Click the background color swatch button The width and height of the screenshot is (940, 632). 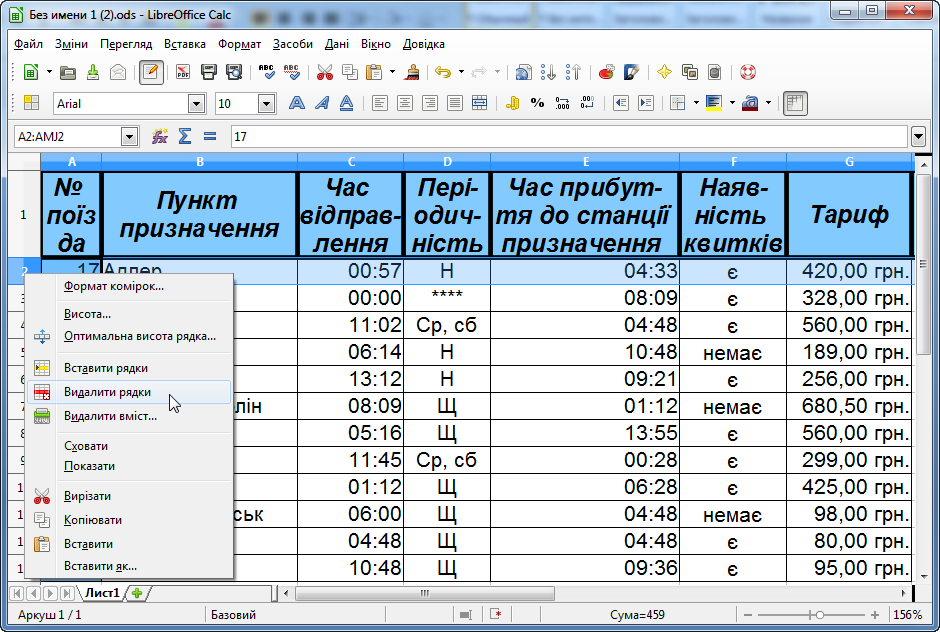tap(713, 103)
